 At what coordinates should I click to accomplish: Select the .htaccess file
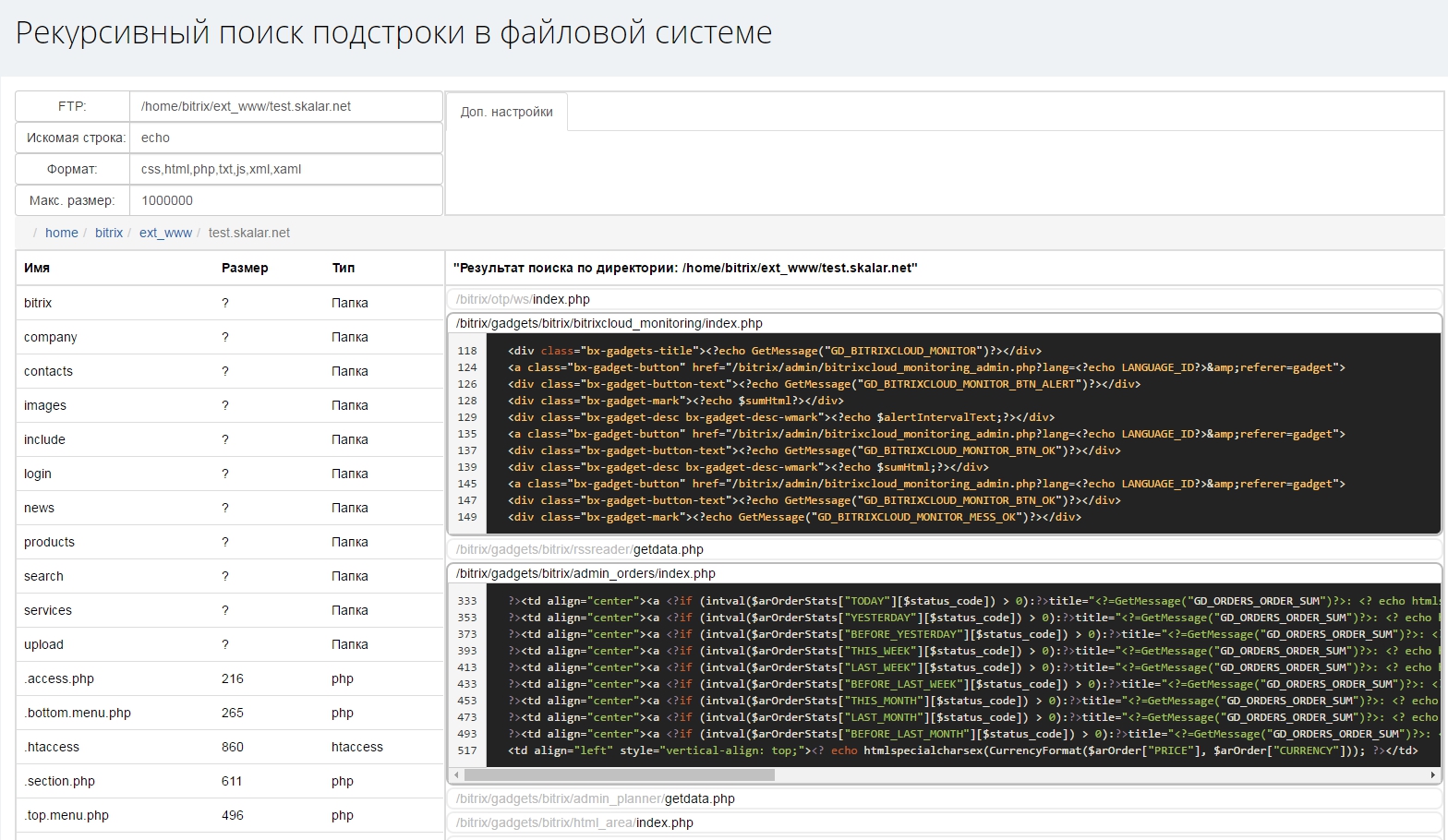click(52, 747)
